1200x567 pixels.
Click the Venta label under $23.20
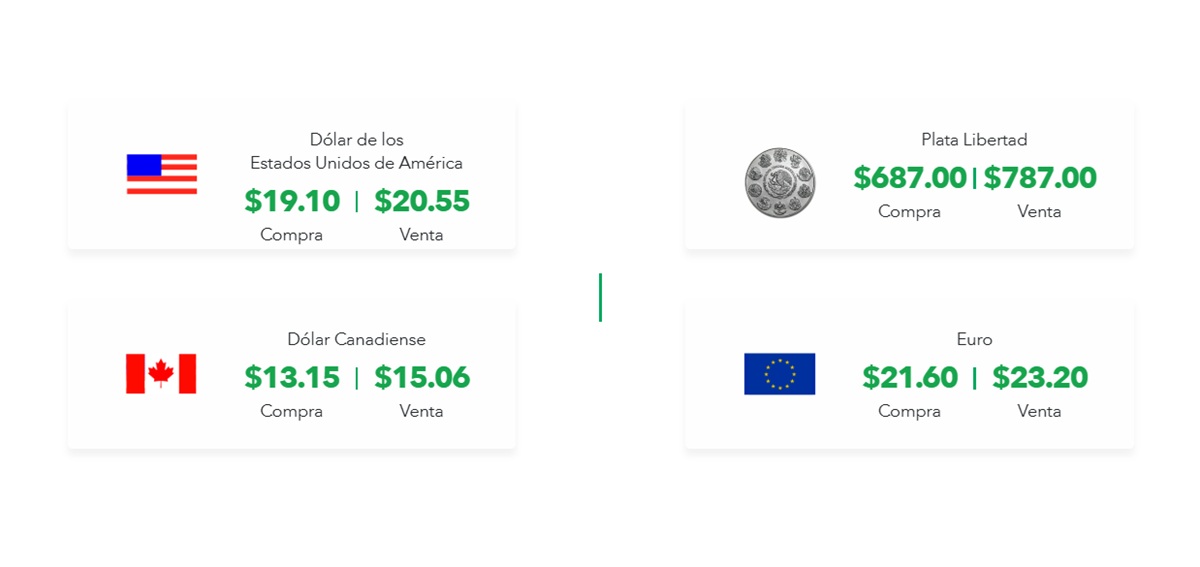(1040, 411)
